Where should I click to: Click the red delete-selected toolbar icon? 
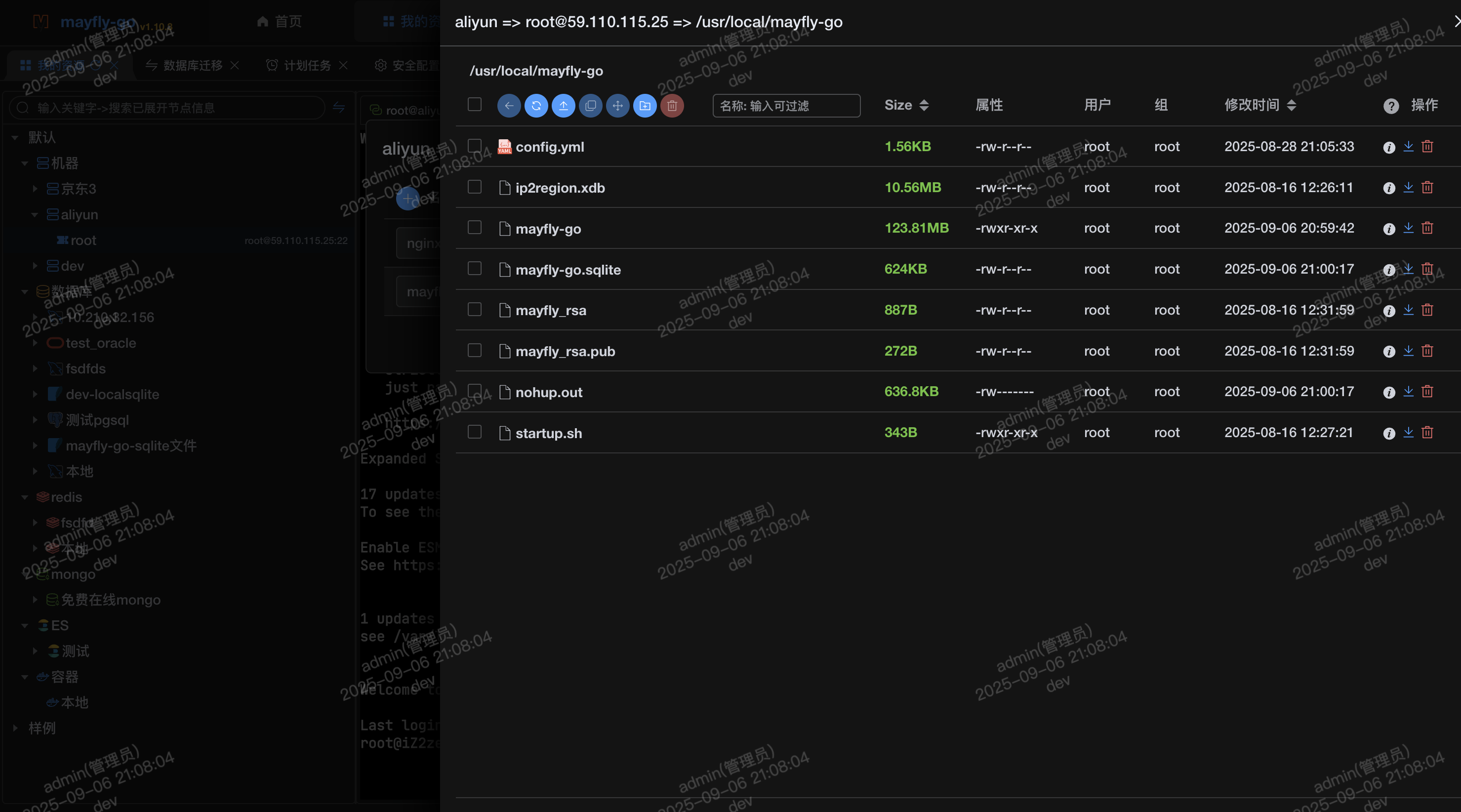click(672, 106)
